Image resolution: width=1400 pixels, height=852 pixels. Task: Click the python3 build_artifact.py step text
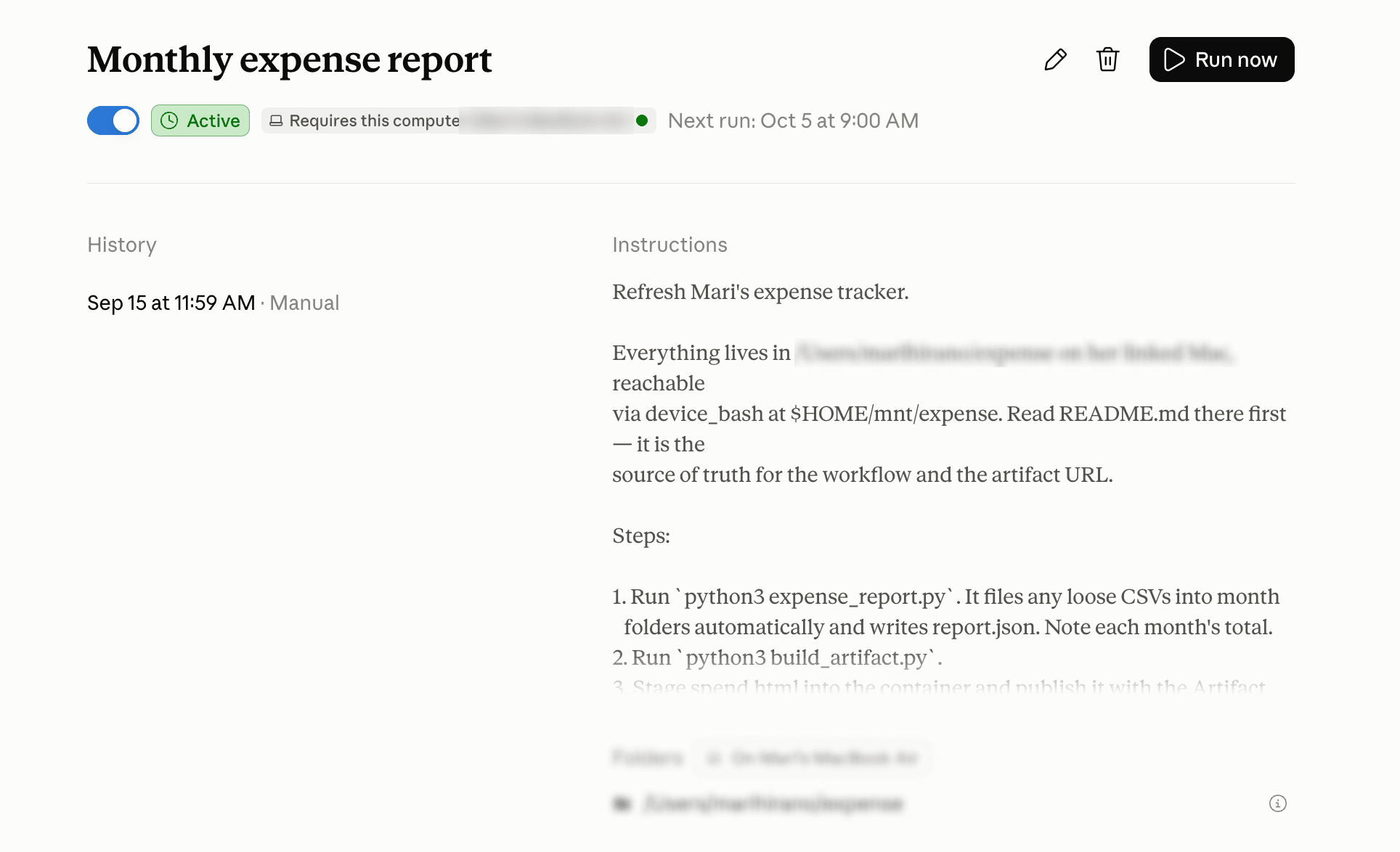(777, 658)
